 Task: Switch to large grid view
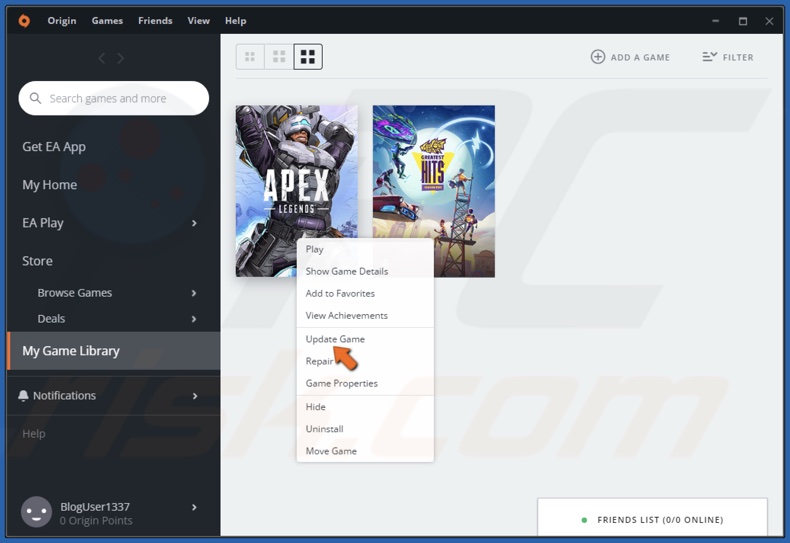[308, 57]
